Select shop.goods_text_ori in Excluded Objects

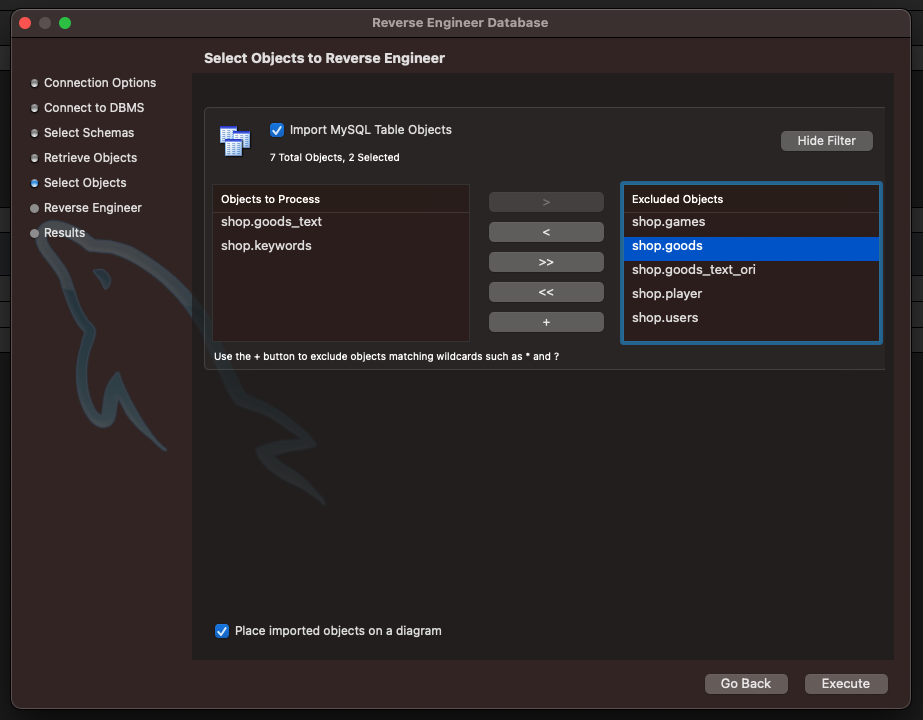[751, 270]
